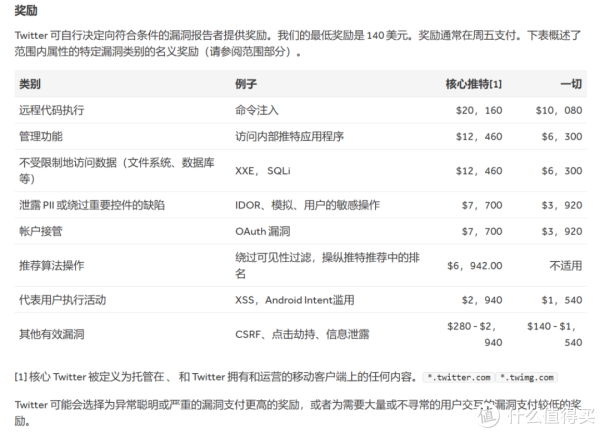Select the 代表用户执行活动 row label
This screenshot has width=600, height=433.
(63, 299)
